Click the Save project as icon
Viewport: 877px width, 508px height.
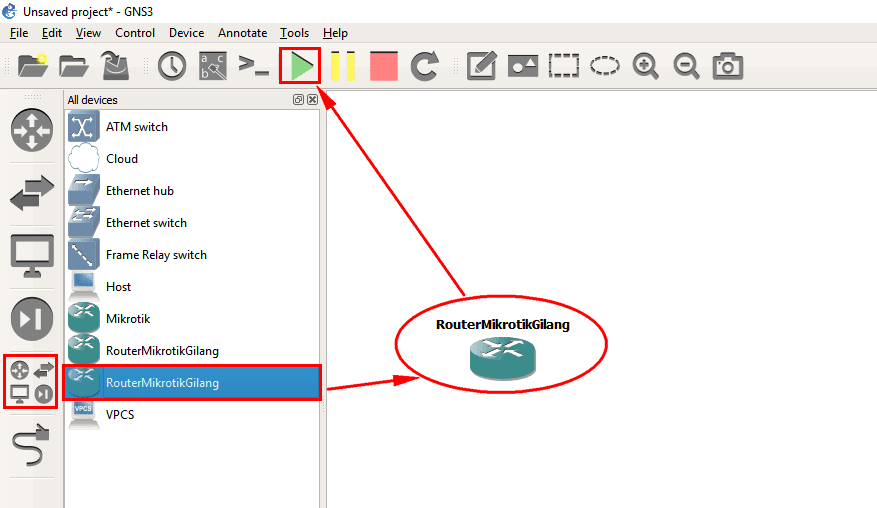115,66
